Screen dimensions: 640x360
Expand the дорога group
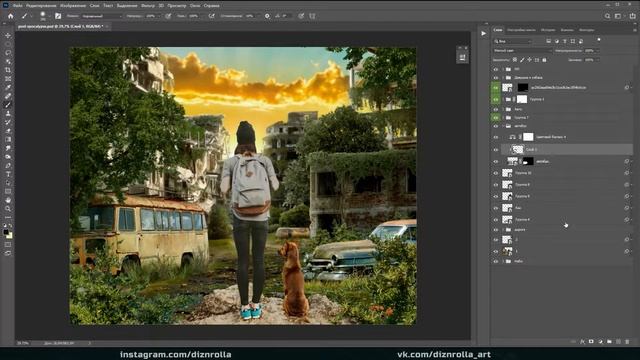[503, 230]
